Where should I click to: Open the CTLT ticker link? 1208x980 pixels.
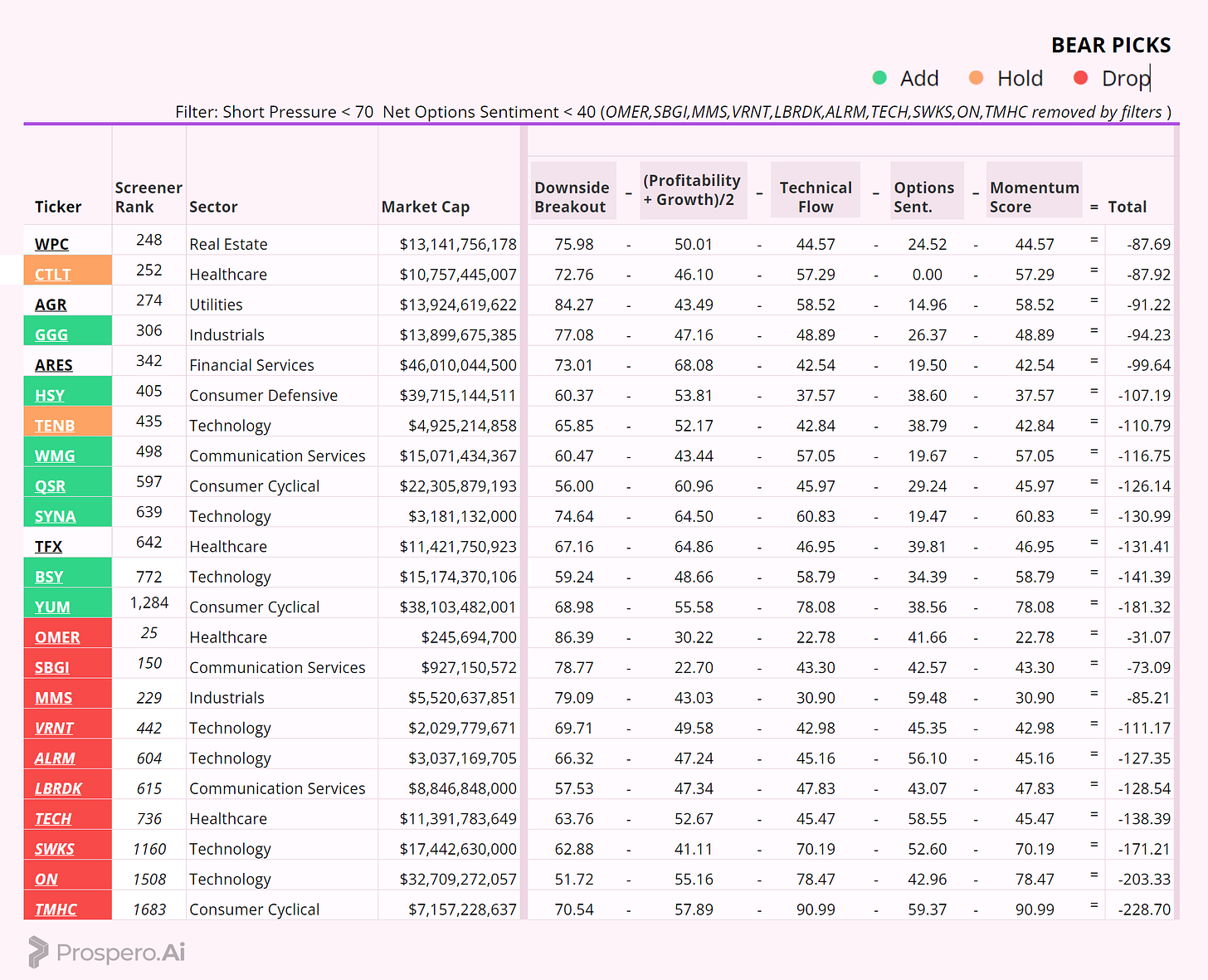tap(52, 275)
